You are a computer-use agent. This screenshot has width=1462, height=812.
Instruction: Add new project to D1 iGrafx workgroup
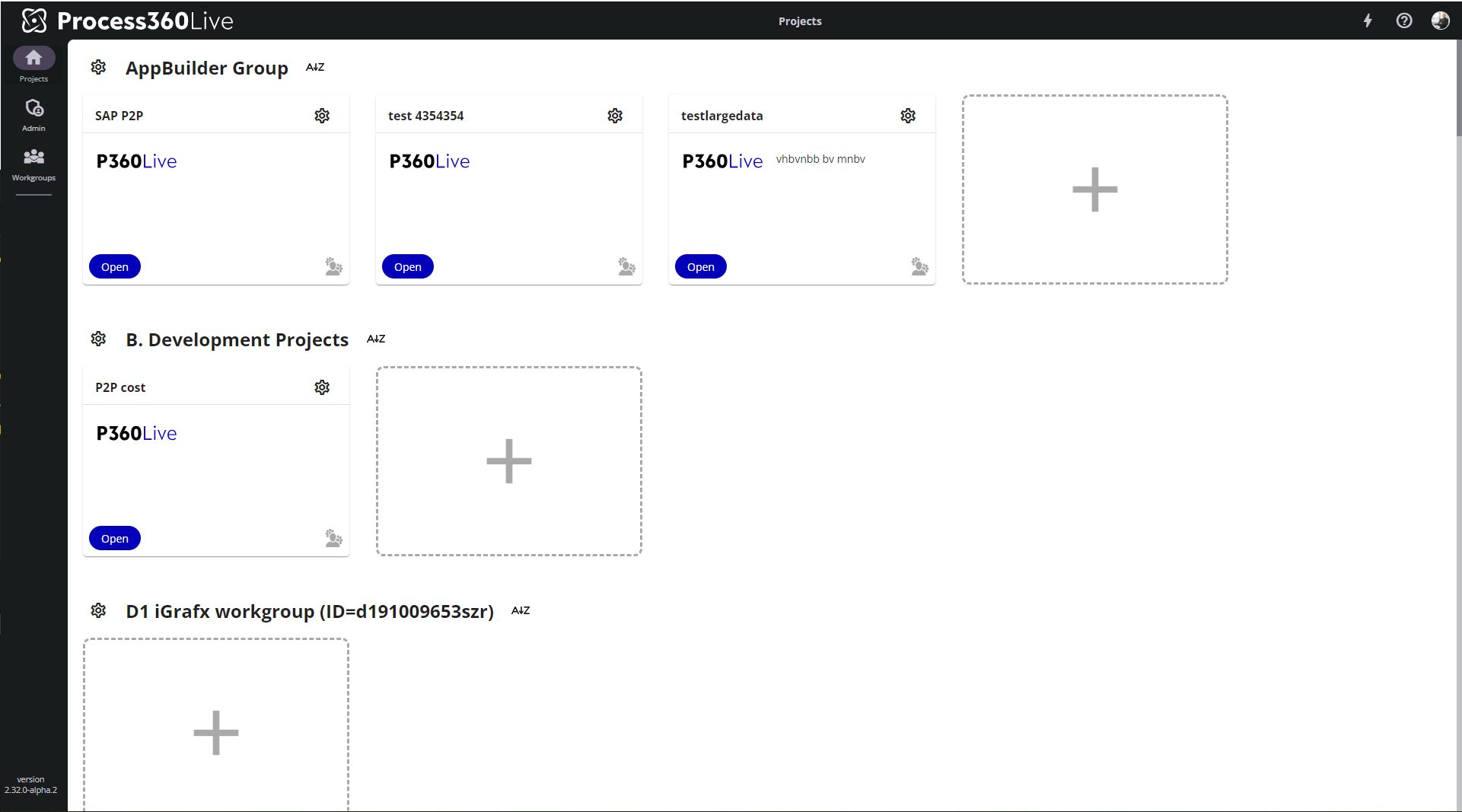point(216,724)
